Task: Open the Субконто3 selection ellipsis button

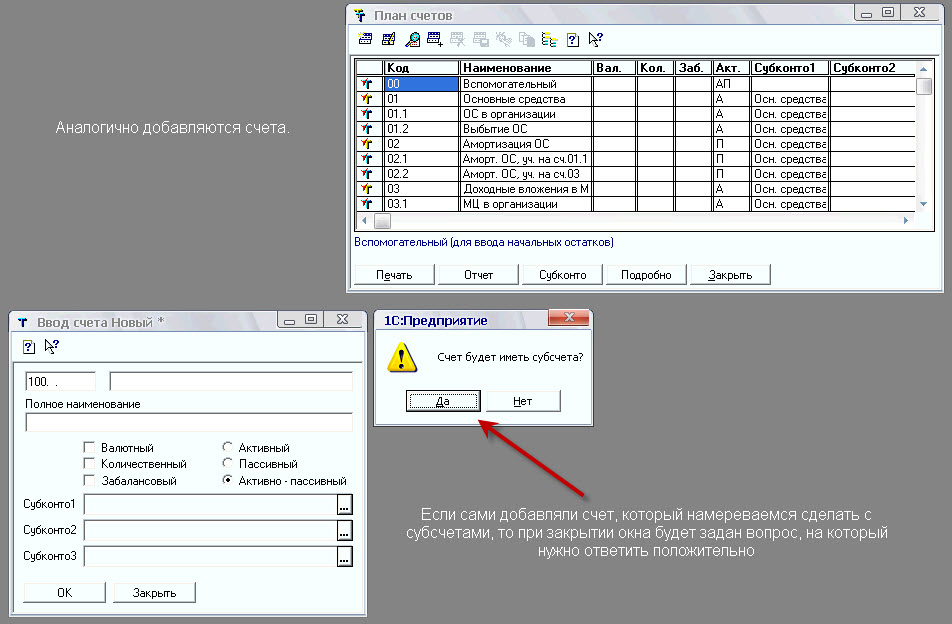Action: 344,557
